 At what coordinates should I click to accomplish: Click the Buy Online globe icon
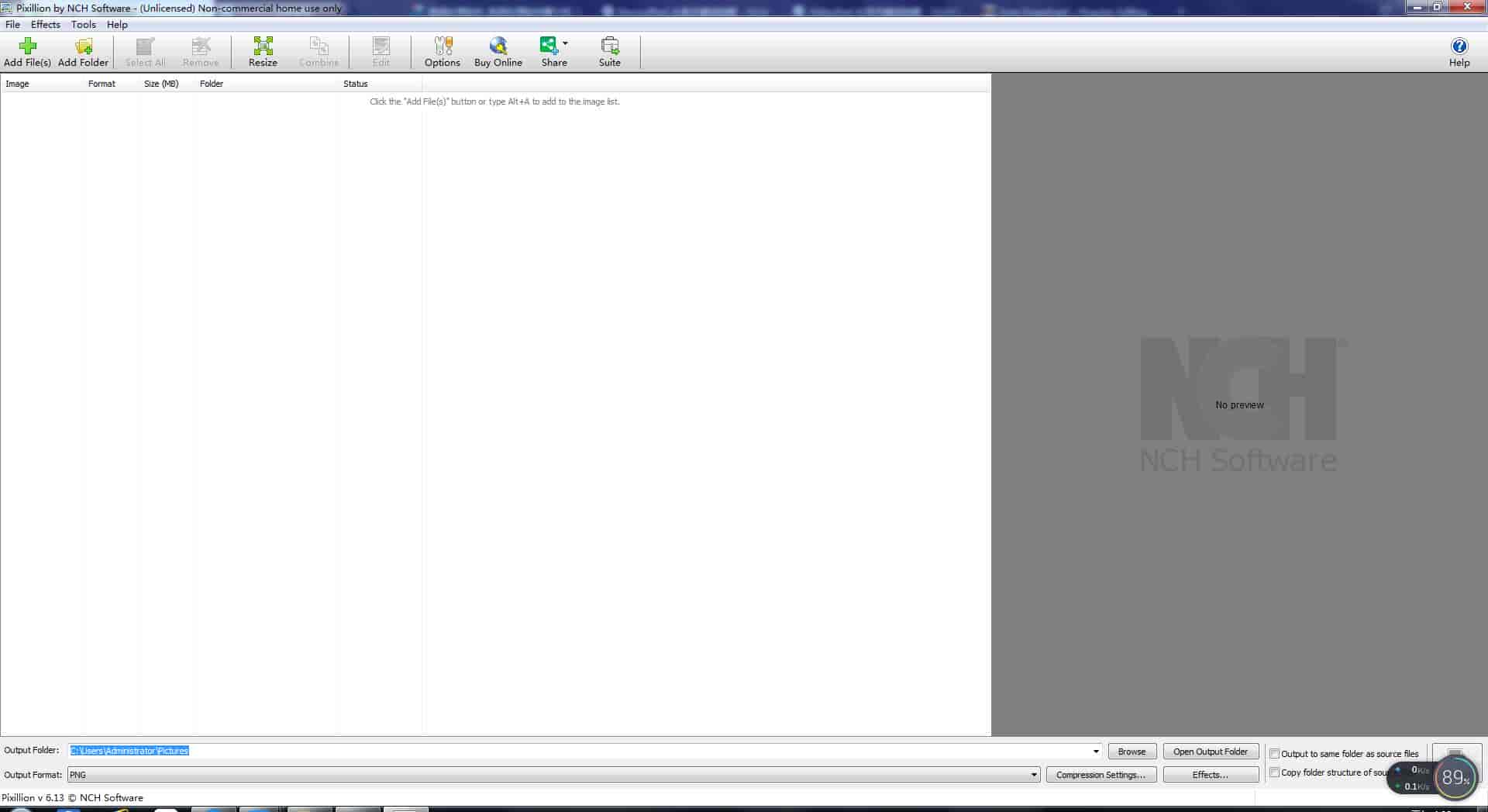click(498, 46)
